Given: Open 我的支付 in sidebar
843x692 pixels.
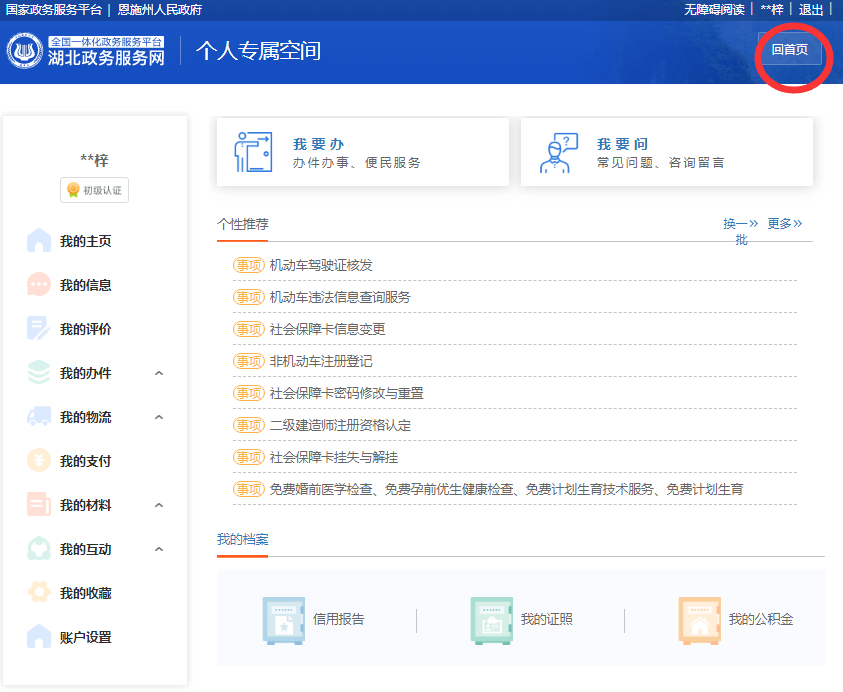Looking at the screenshot, I should click(x=85, y=461).
